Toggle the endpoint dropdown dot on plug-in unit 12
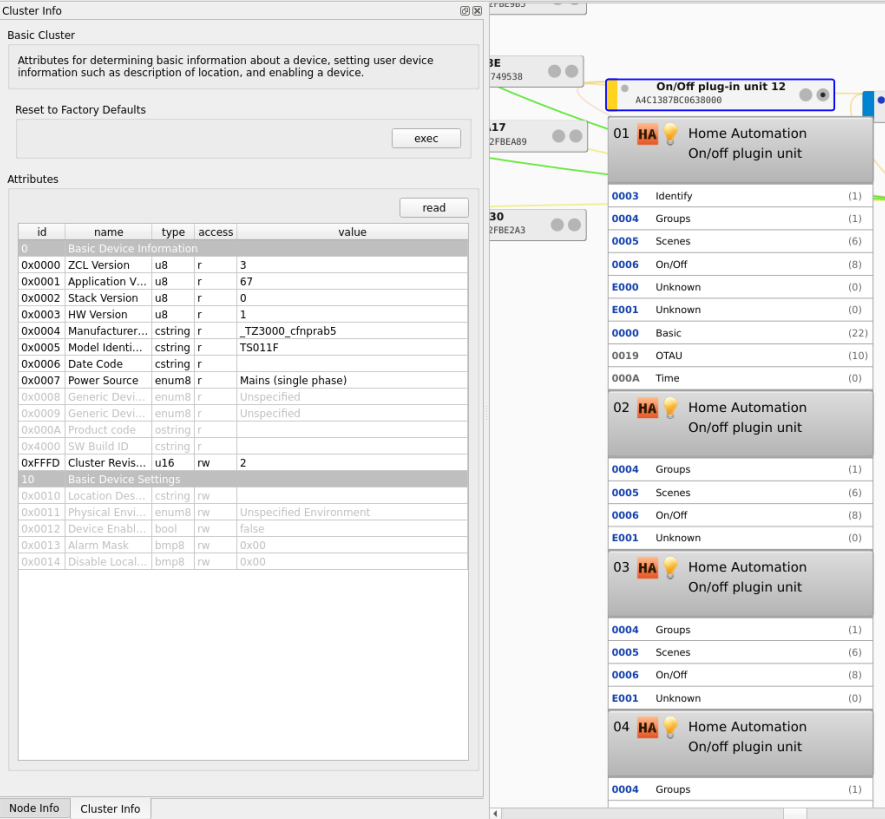885x819 pixels. pyautogui.click(x=823, y=95)
